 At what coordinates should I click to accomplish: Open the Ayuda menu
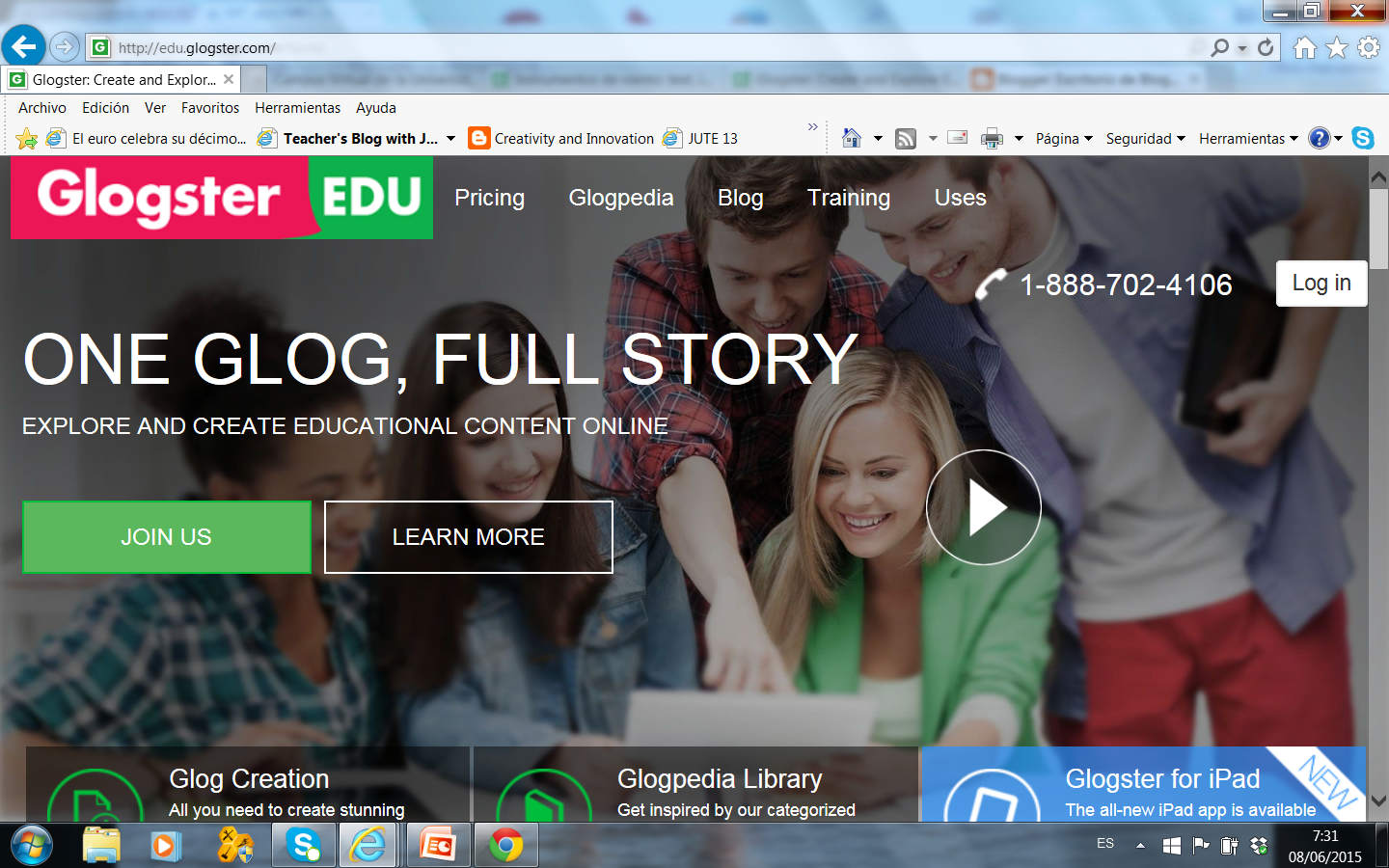click(x=376, y=108)
